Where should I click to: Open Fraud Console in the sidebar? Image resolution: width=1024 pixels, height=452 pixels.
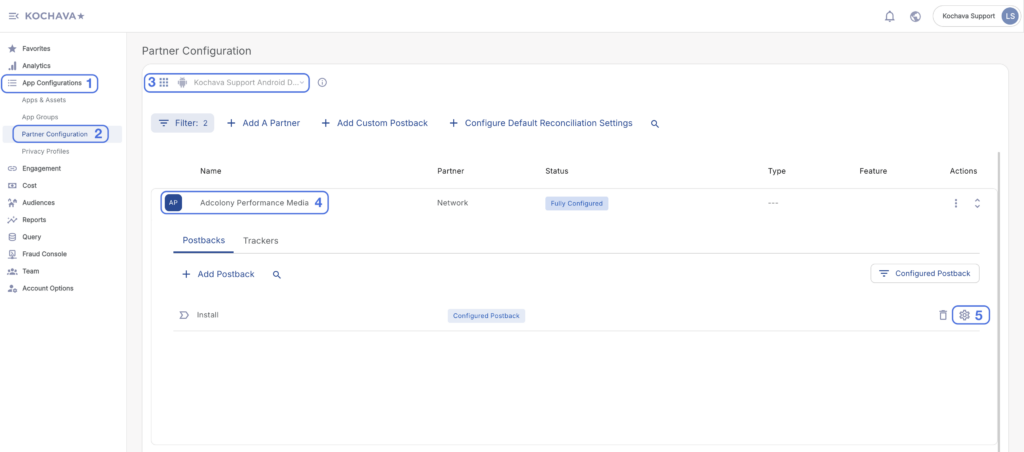44,254
